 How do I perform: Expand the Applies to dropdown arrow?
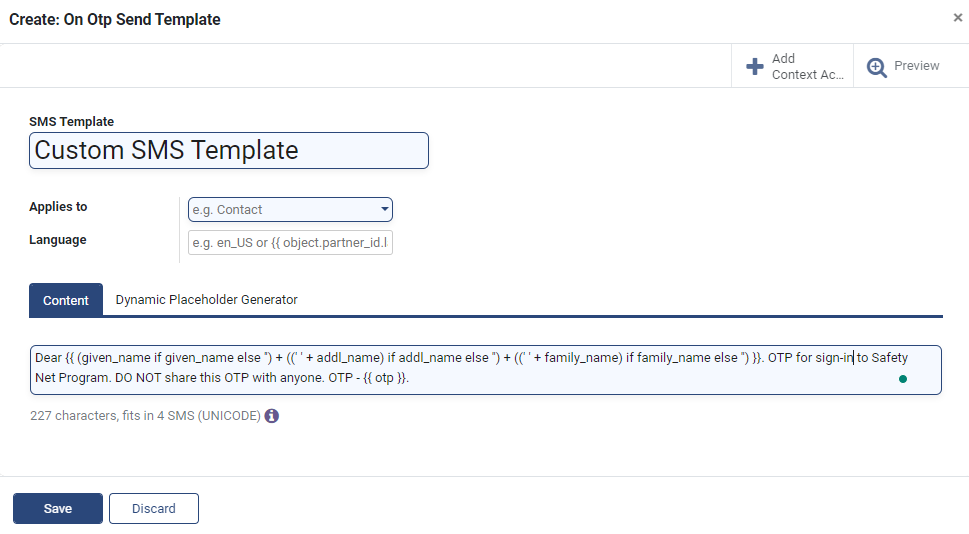click(x=384, y=210)
